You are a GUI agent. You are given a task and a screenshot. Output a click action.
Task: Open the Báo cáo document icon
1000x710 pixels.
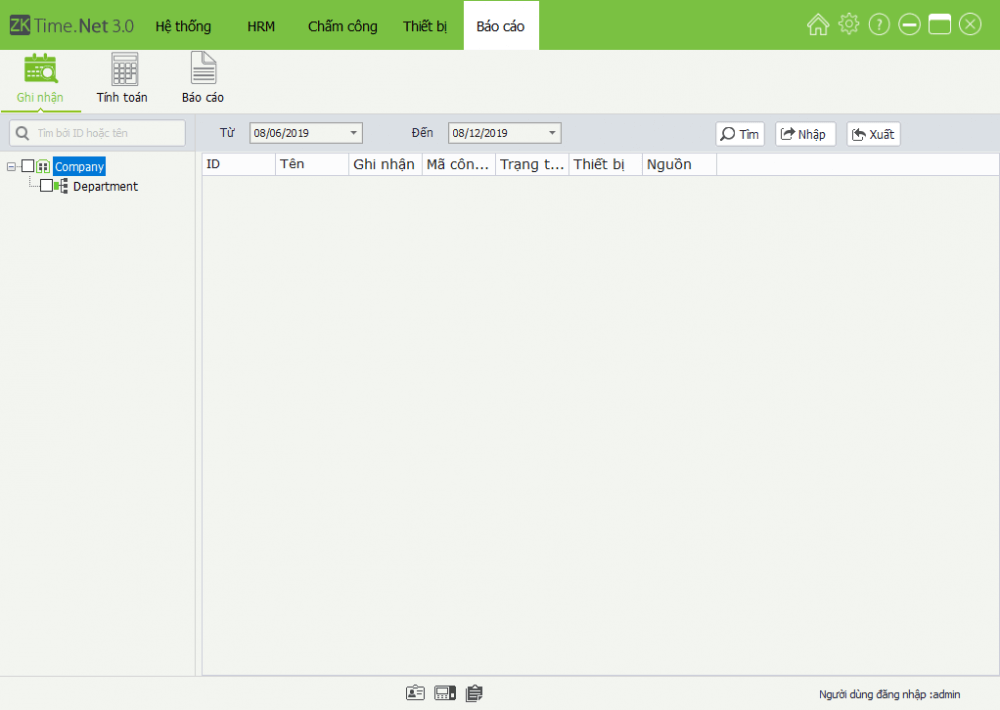pos(203,69)
